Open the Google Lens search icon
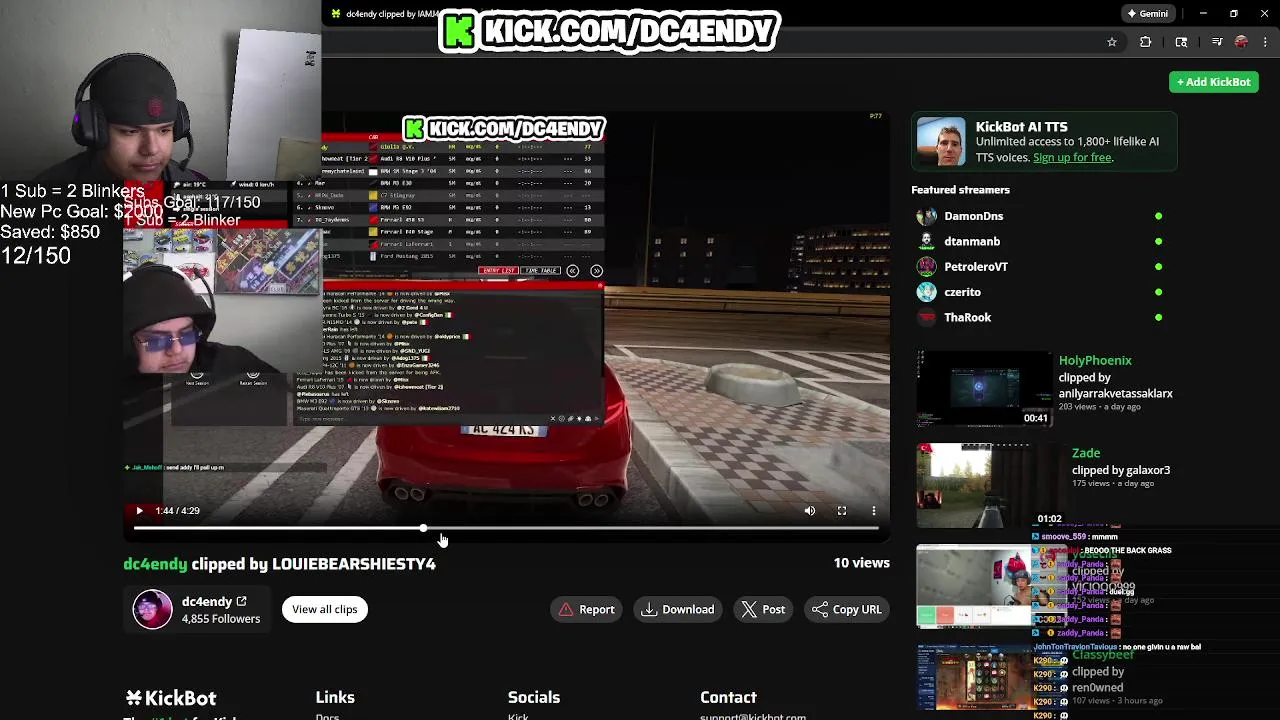Viewport: 1280px width, 720px height. (x=1181, y=42)
